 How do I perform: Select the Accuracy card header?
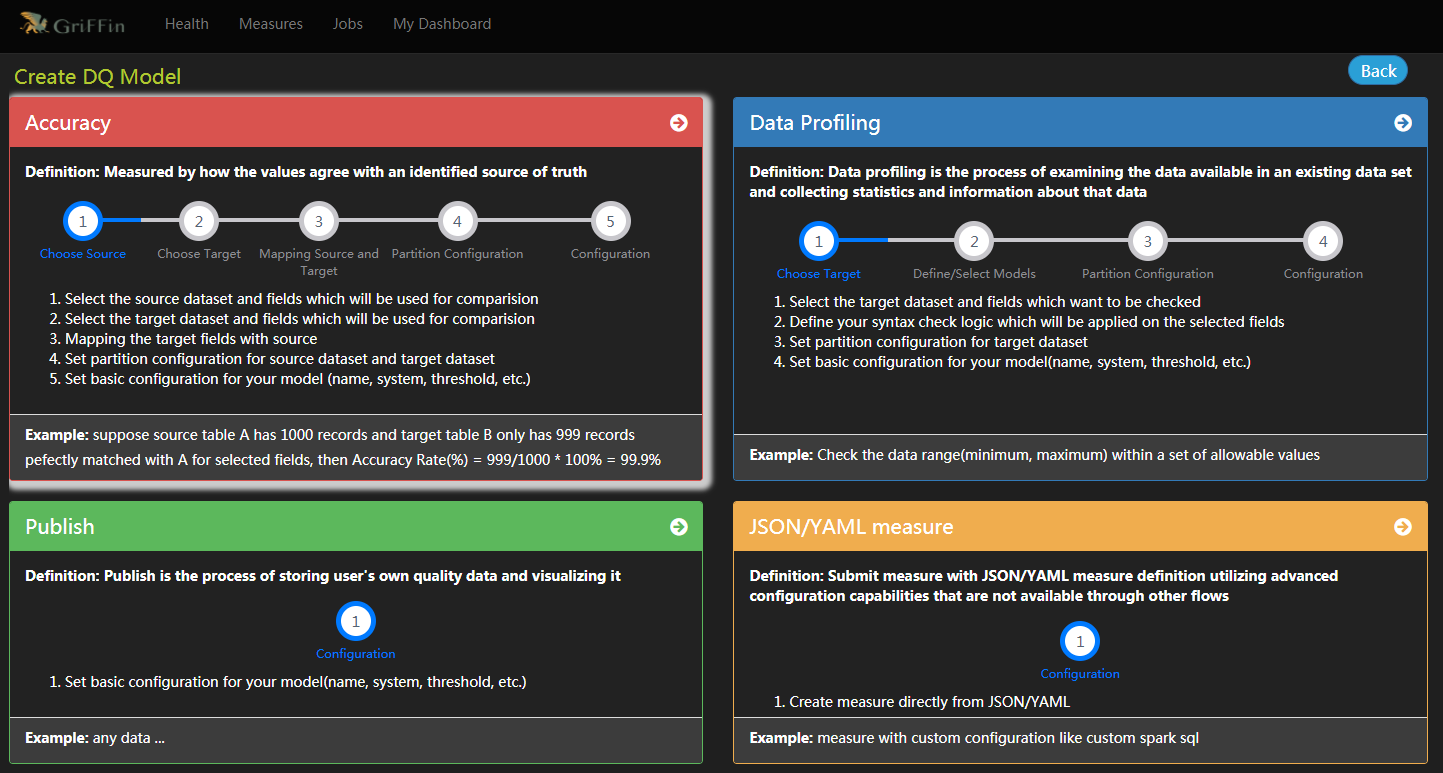point(356,122)
